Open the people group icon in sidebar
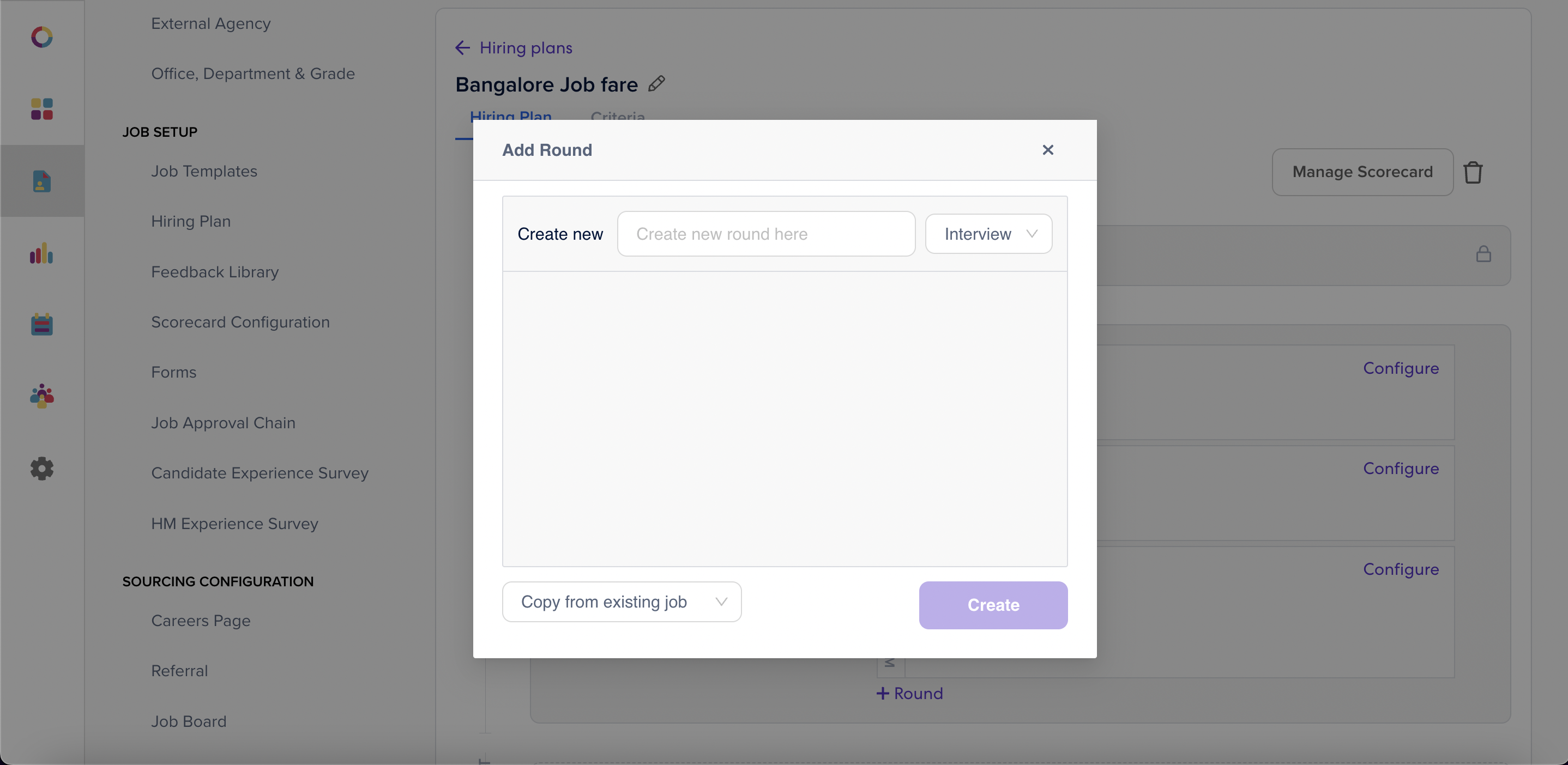Screen dimensions: 1568x765 click(42, 396)
